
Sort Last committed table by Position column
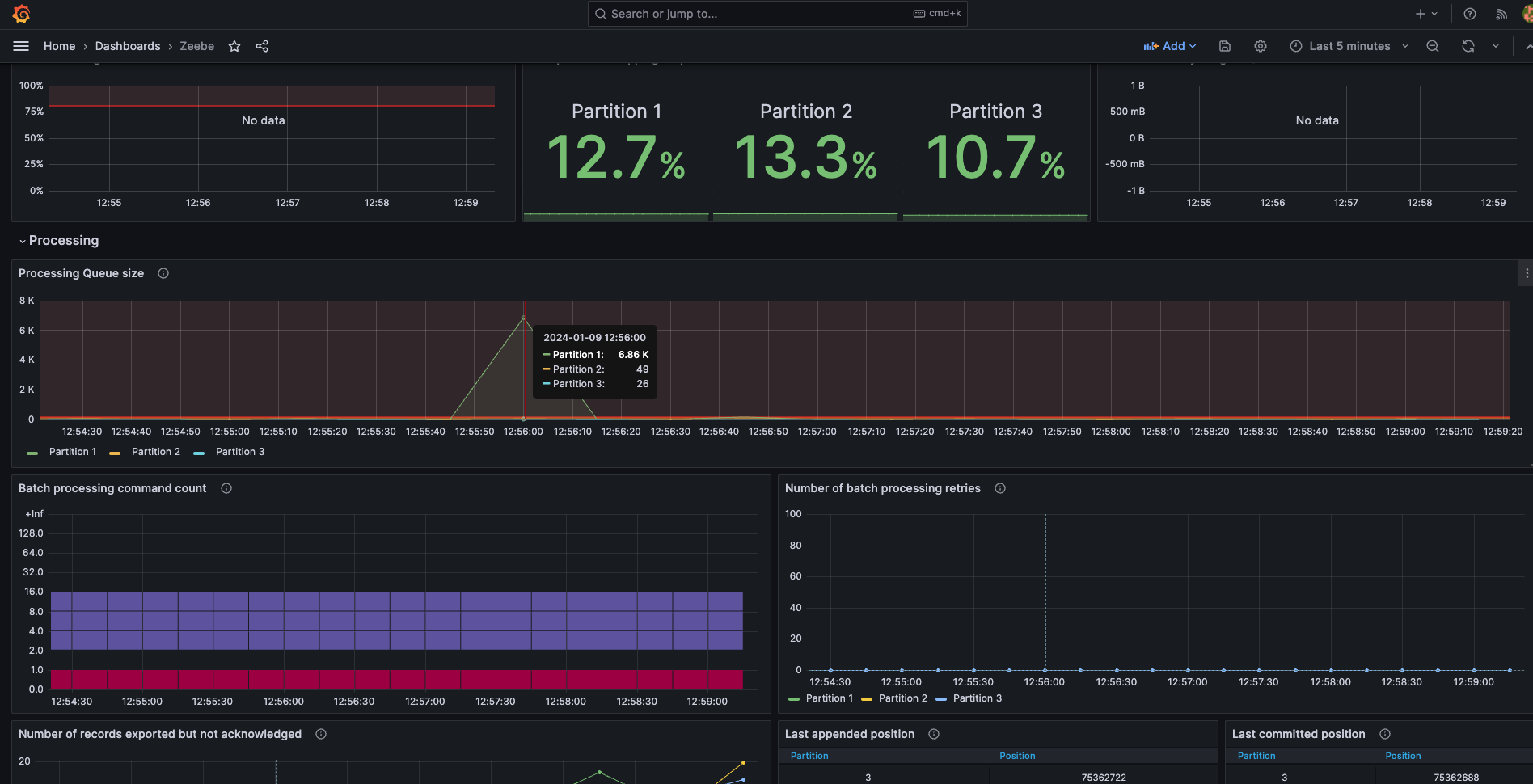point(1403,756)
